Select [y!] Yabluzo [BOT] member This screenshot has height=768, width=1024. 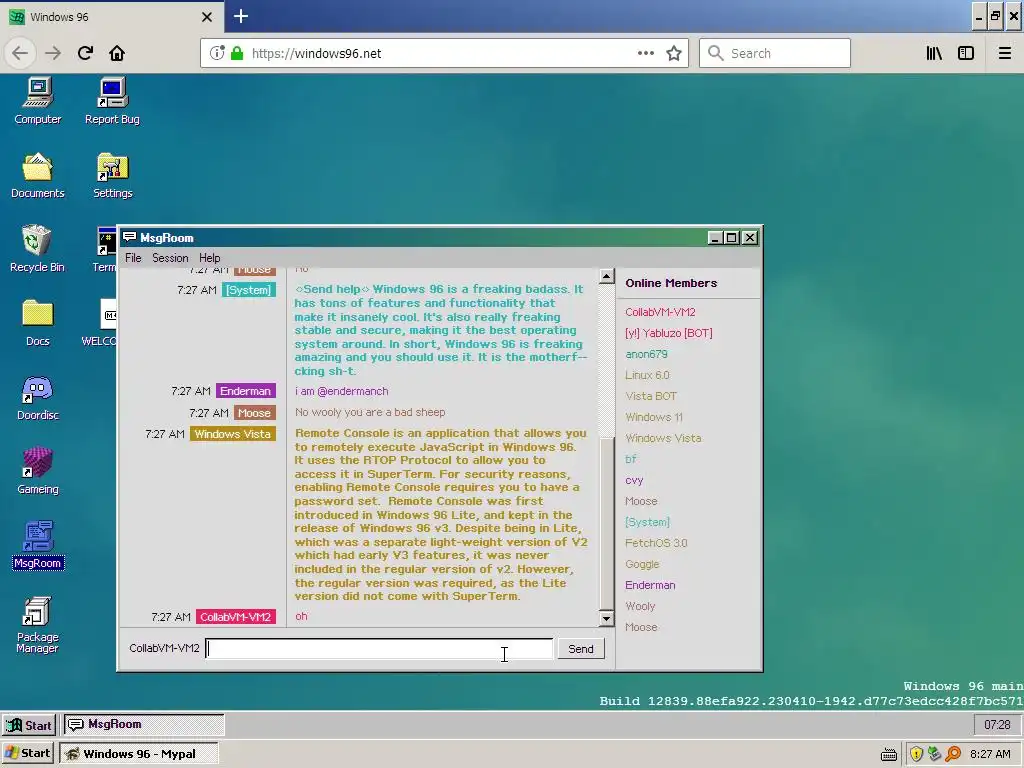coord(669,333)
